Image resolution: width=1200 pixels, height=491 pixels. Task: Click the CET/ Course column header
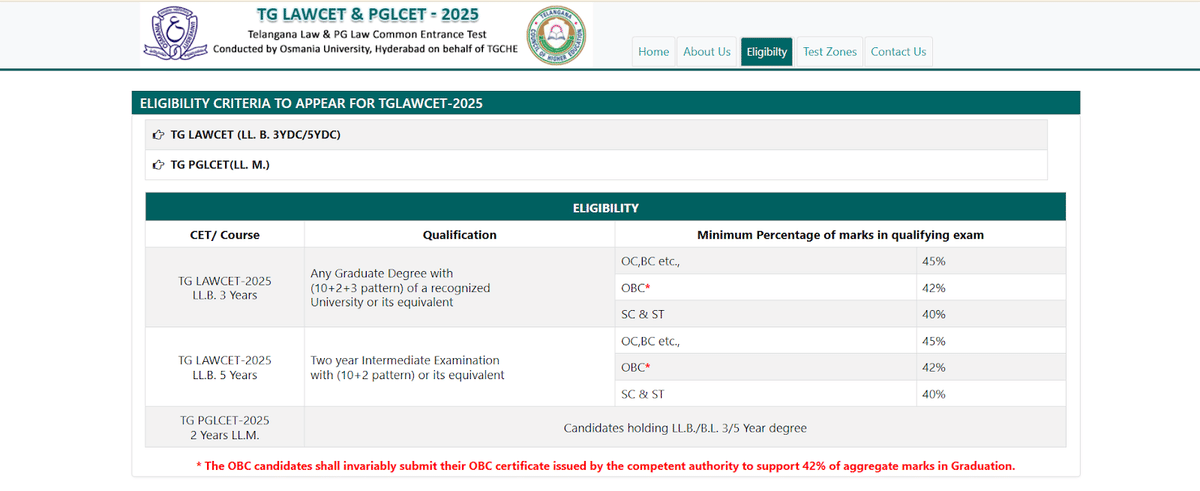(x=225, y=235)
